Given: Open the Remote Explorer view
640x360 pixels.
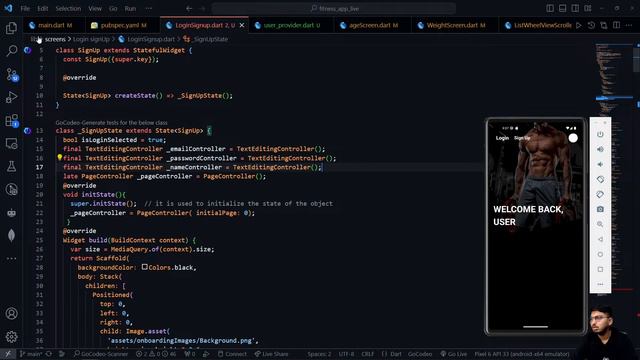Looking at the screenshot, I should (x=11, y=144).
